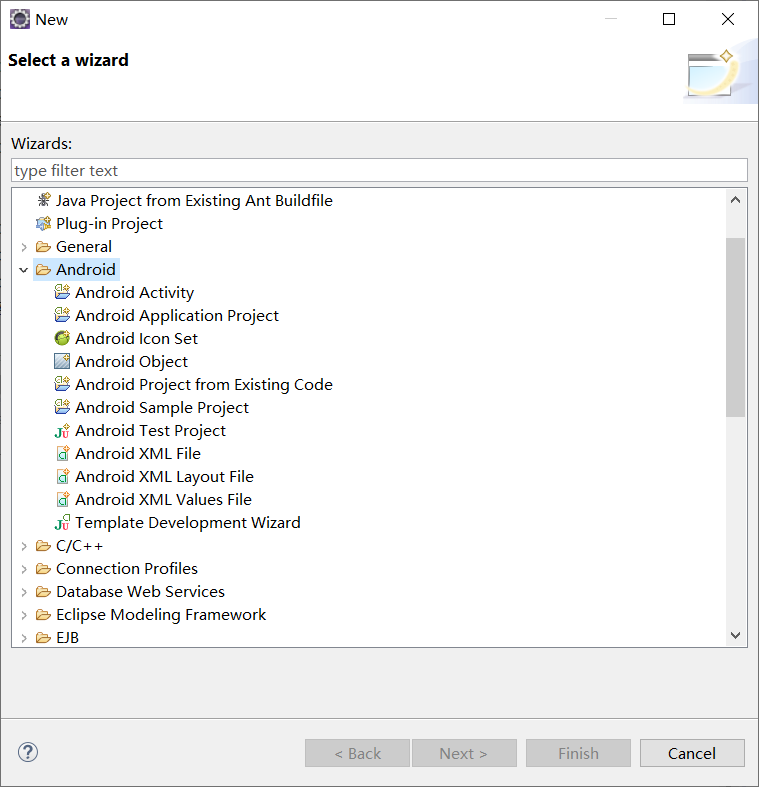The width and height of the screenshot is (759, 787).
Task: Expand the Connection Profiles category
Action: [24, 569]
